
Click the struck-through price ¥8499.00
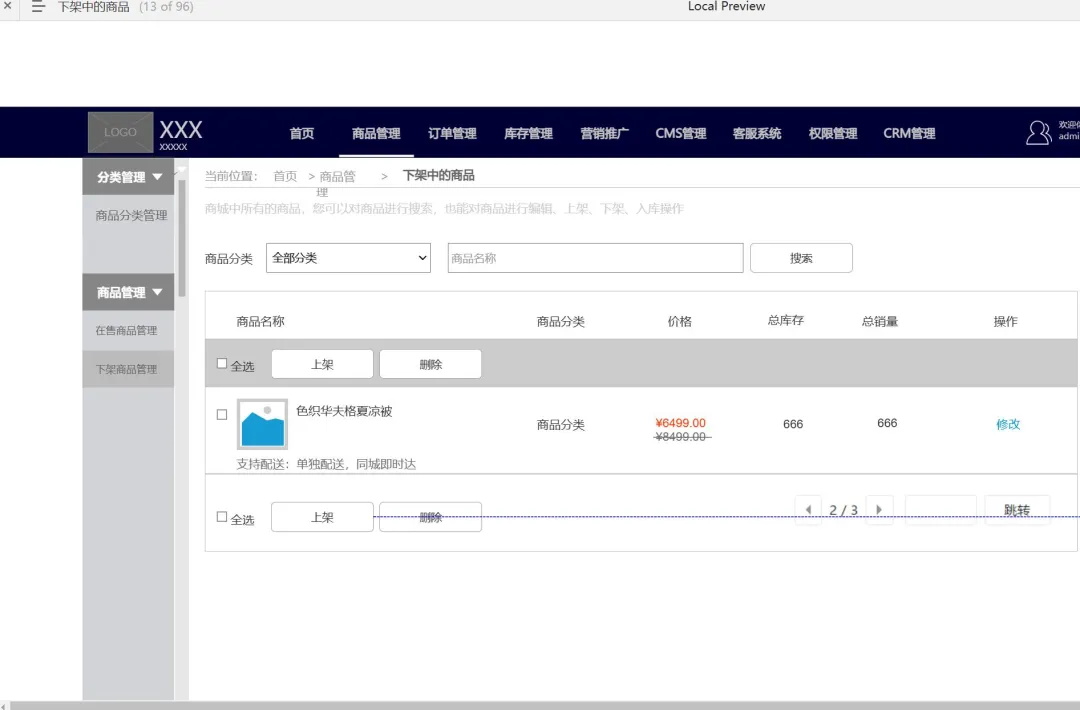682,437
